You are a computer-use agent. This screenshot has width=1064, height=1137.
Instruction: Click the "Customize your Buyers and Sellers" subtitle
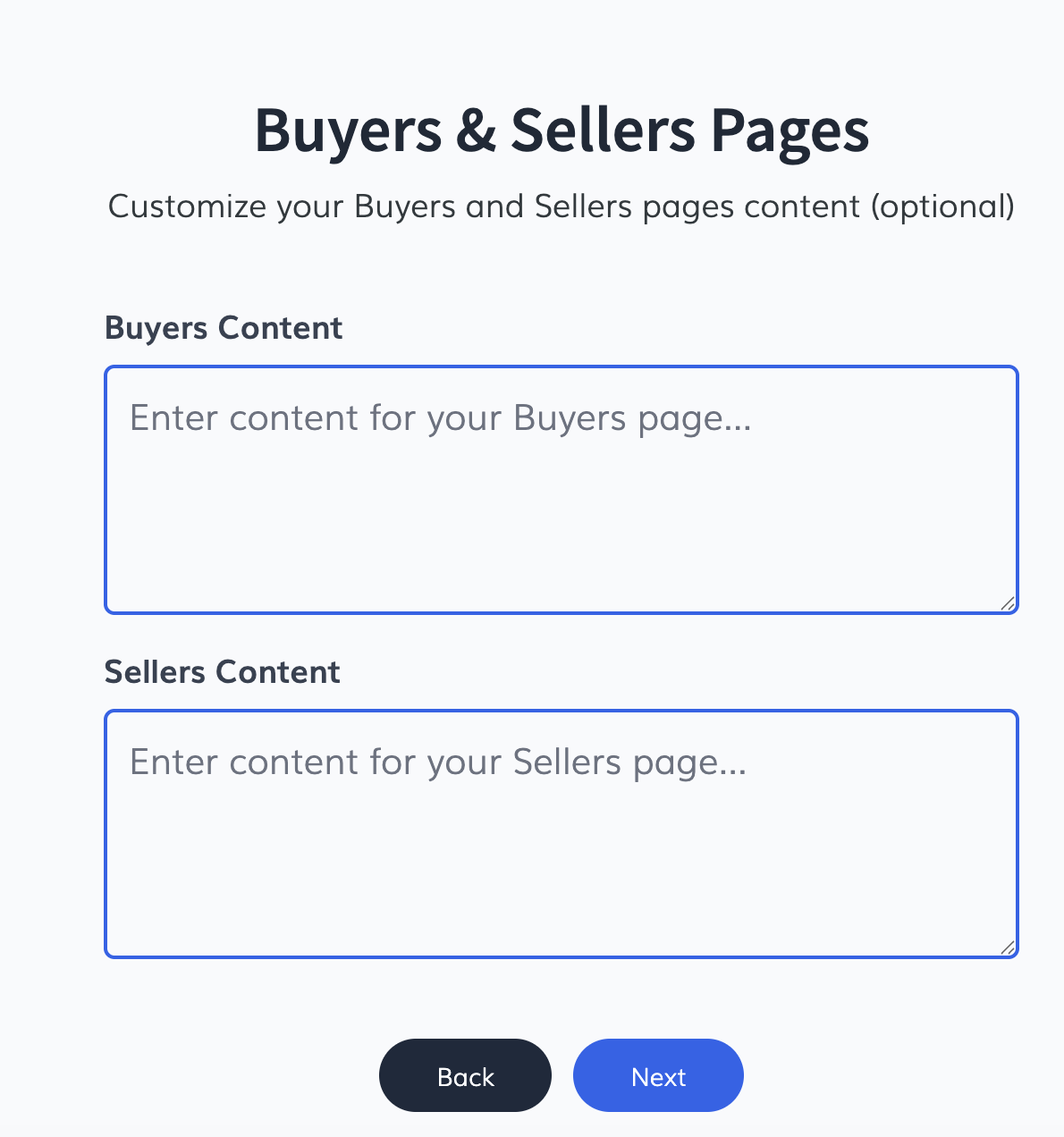(x=561, y=207)
